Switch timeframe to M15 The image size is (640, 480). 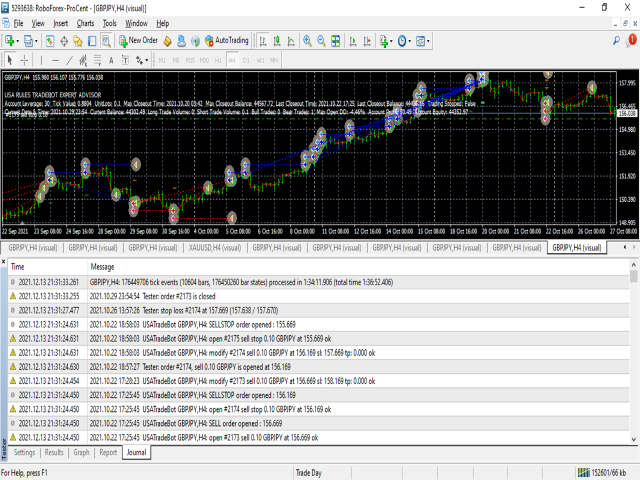[190, 60]
